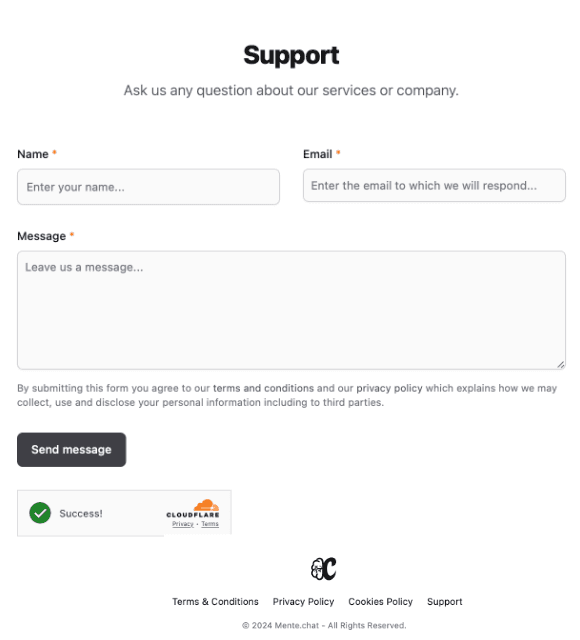Open the footer Privacy Policy page
This screenshot has width=580, height=640.
[x=303, y=601]
